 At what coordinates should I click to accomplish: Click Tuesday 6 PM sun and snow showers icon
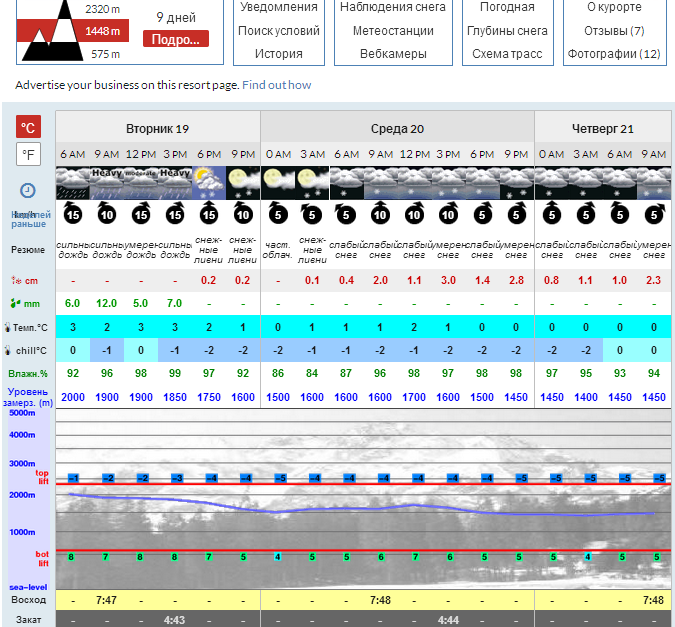(209, 183)
